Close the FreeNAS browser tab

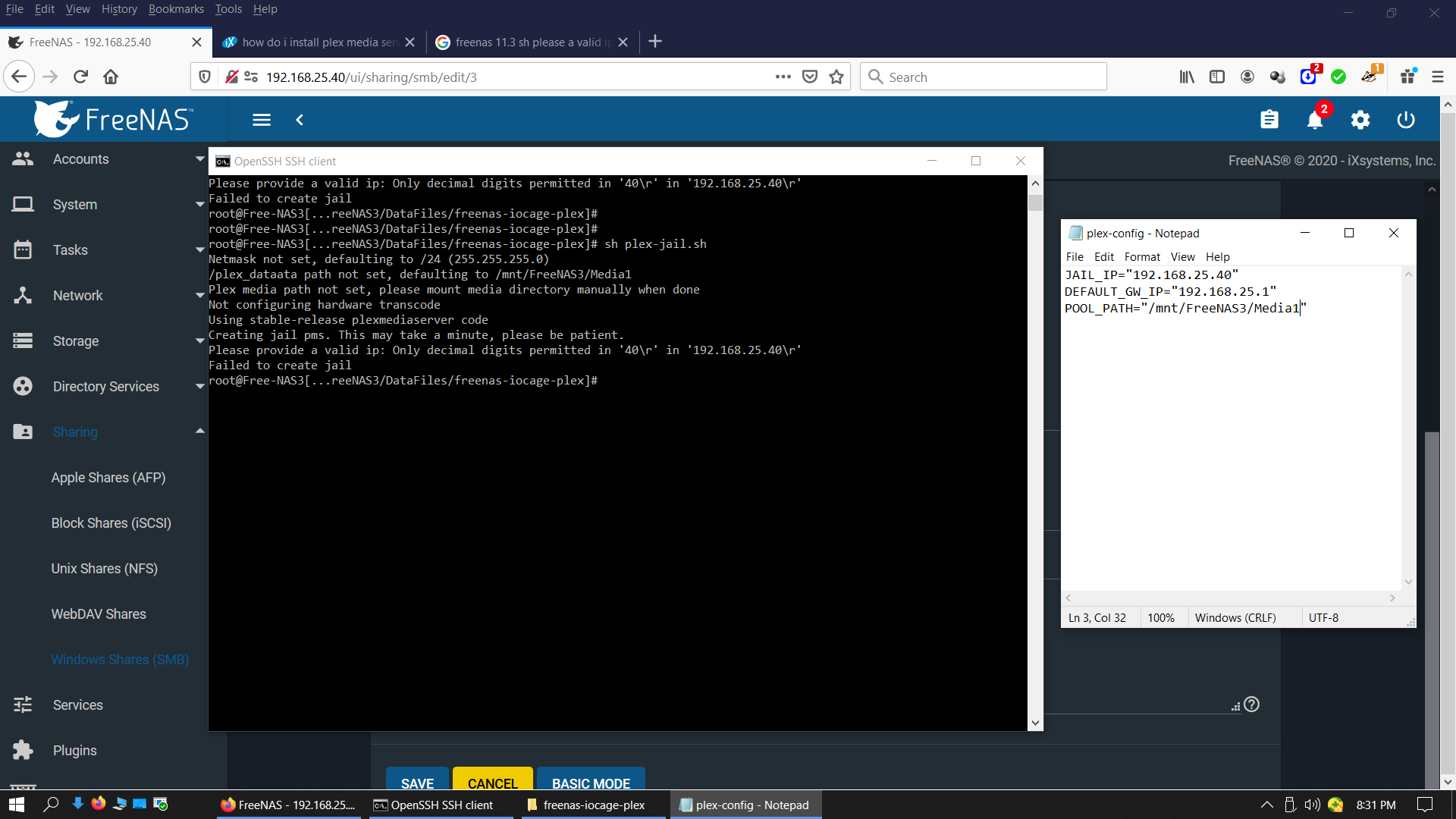[x=196, y=42]
